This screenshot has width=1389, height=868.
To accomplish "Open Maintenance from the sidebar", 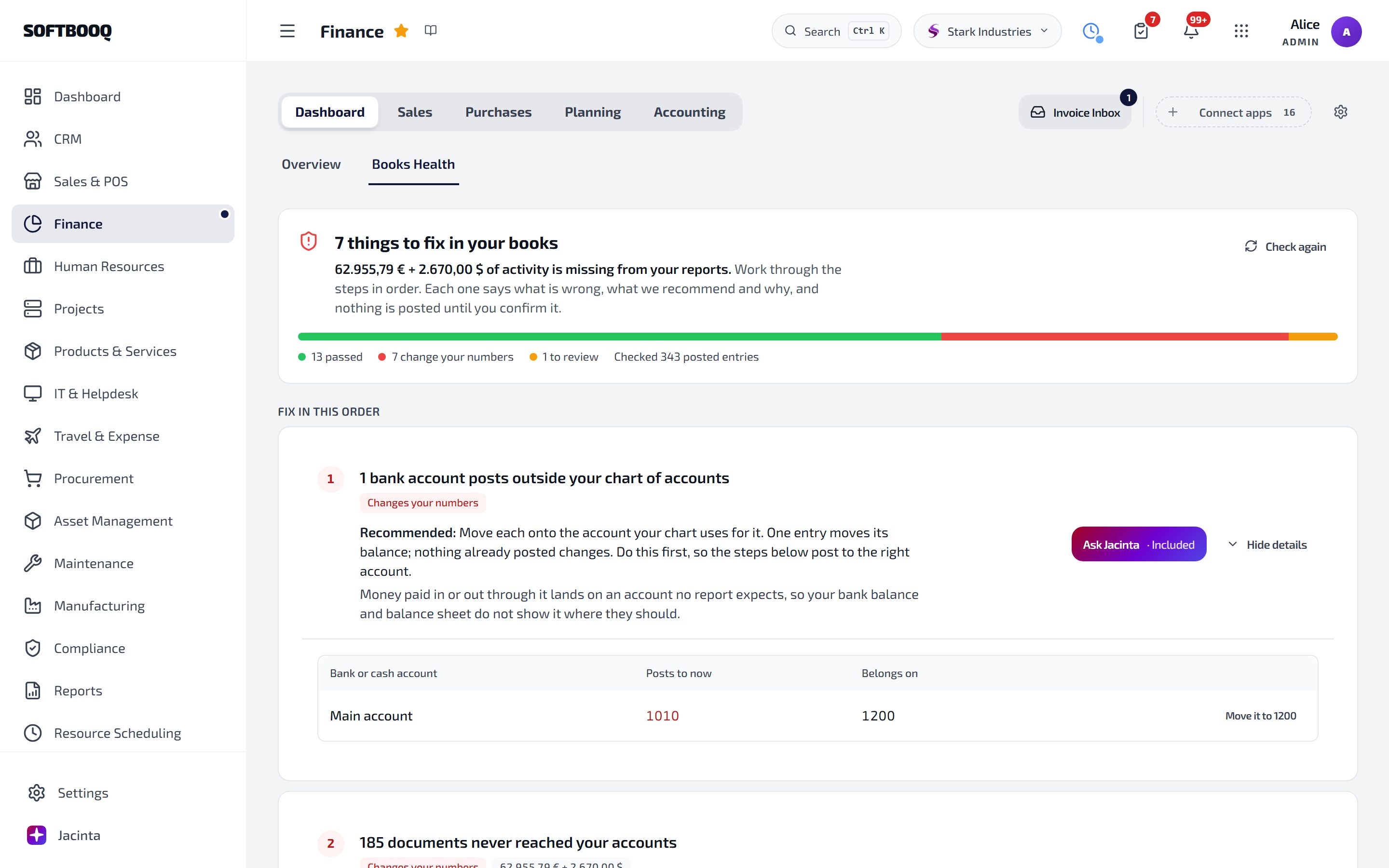I will pos(123,563).
